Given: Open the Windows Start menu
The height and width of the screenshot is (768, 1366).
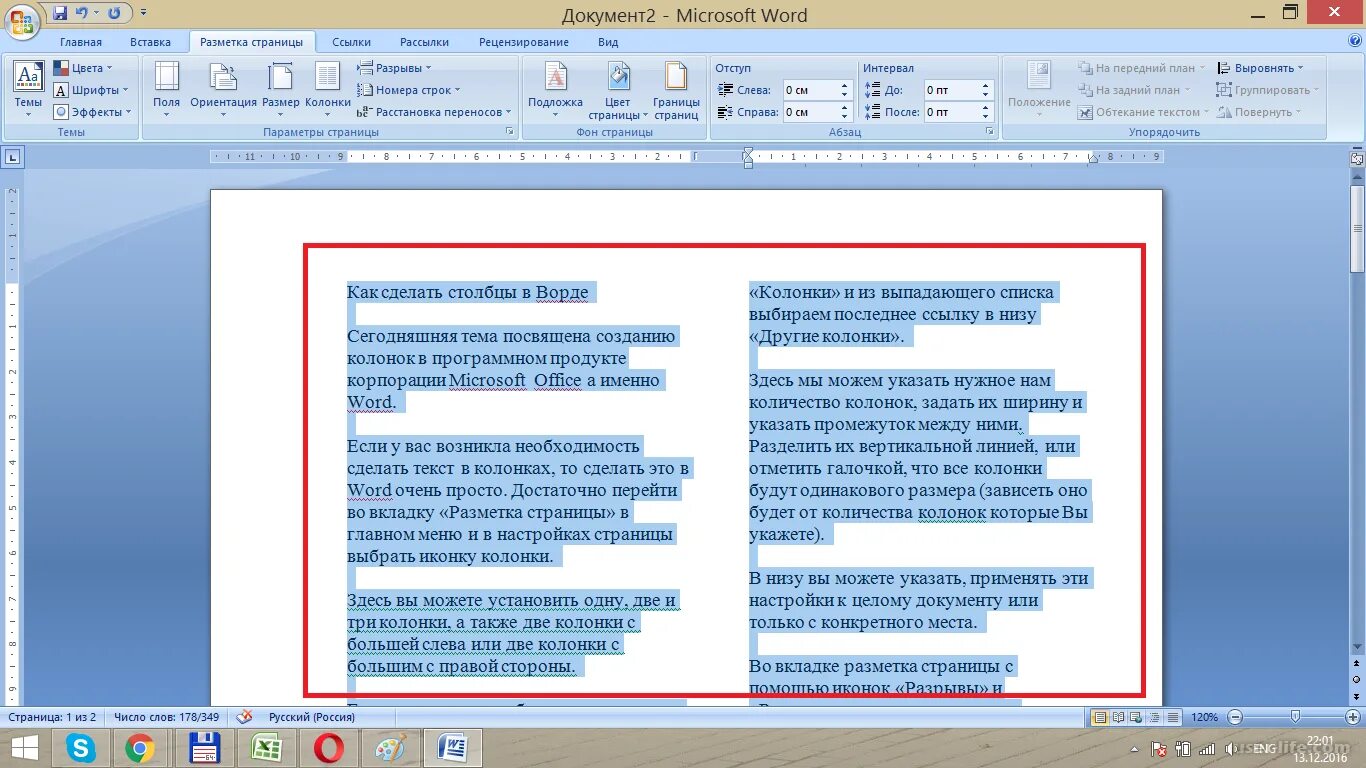Looking at the screenshot, I should (x=24, y=748).
